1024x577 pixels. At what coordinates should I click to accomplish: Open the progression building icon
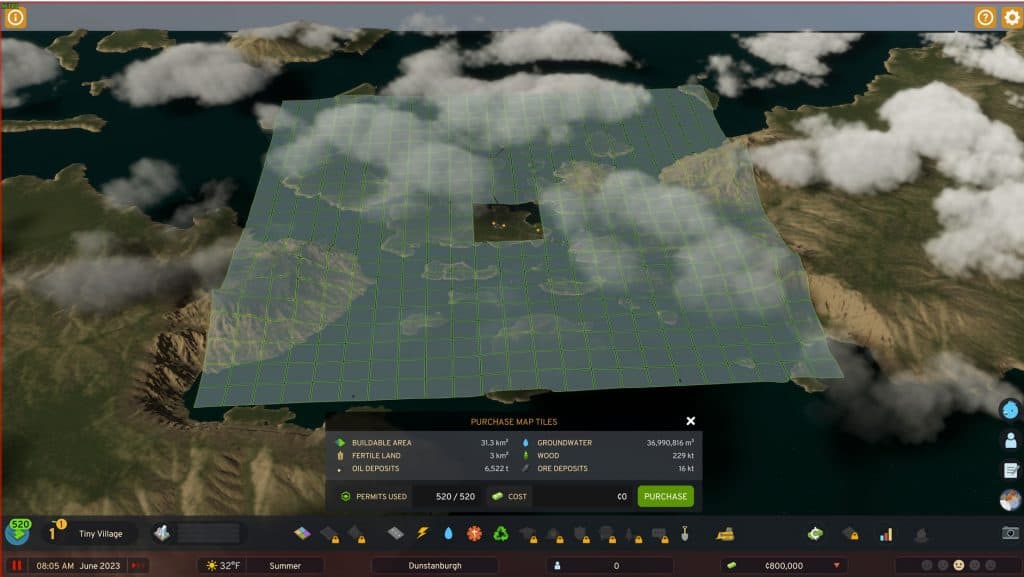(161, 533)
